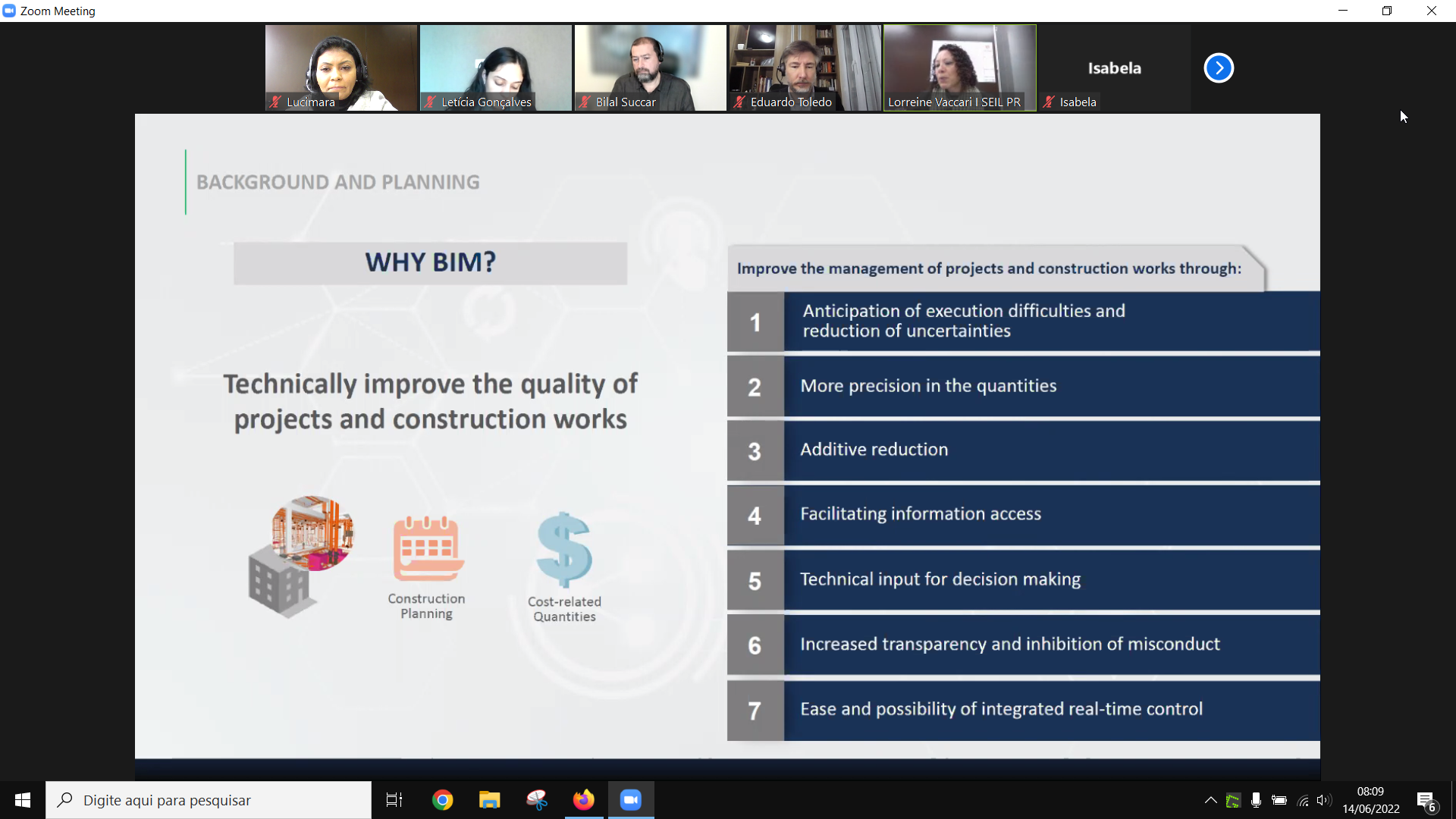Click 'Facilitating information access' row
This screenshot has width=1456, height=819.
point(1023,515)
